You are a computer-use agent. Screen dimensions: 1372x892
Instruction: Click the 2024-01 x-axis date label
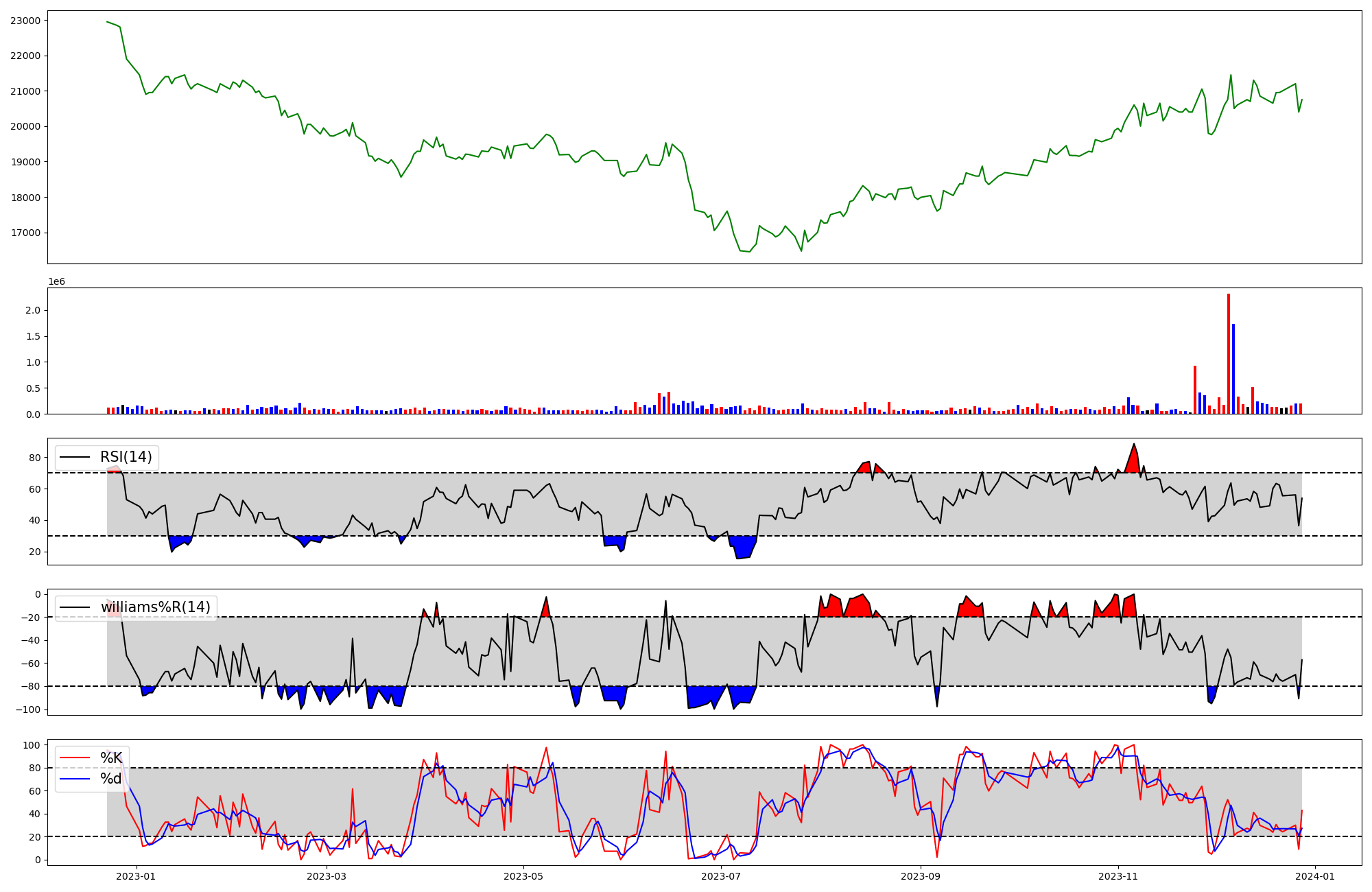click(1314, 876)
